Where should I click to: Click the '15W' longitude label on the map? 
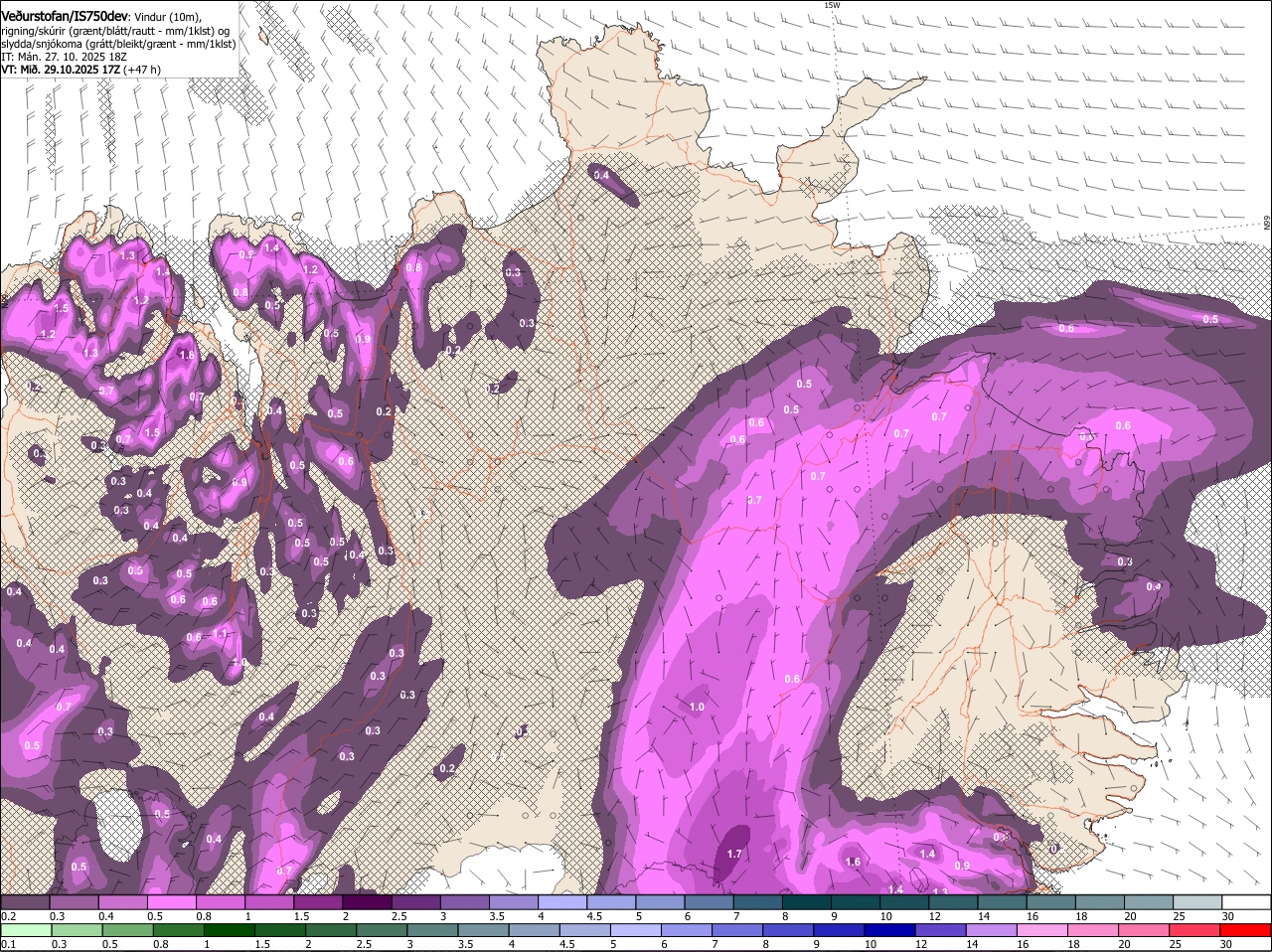[x=832, y=5]
